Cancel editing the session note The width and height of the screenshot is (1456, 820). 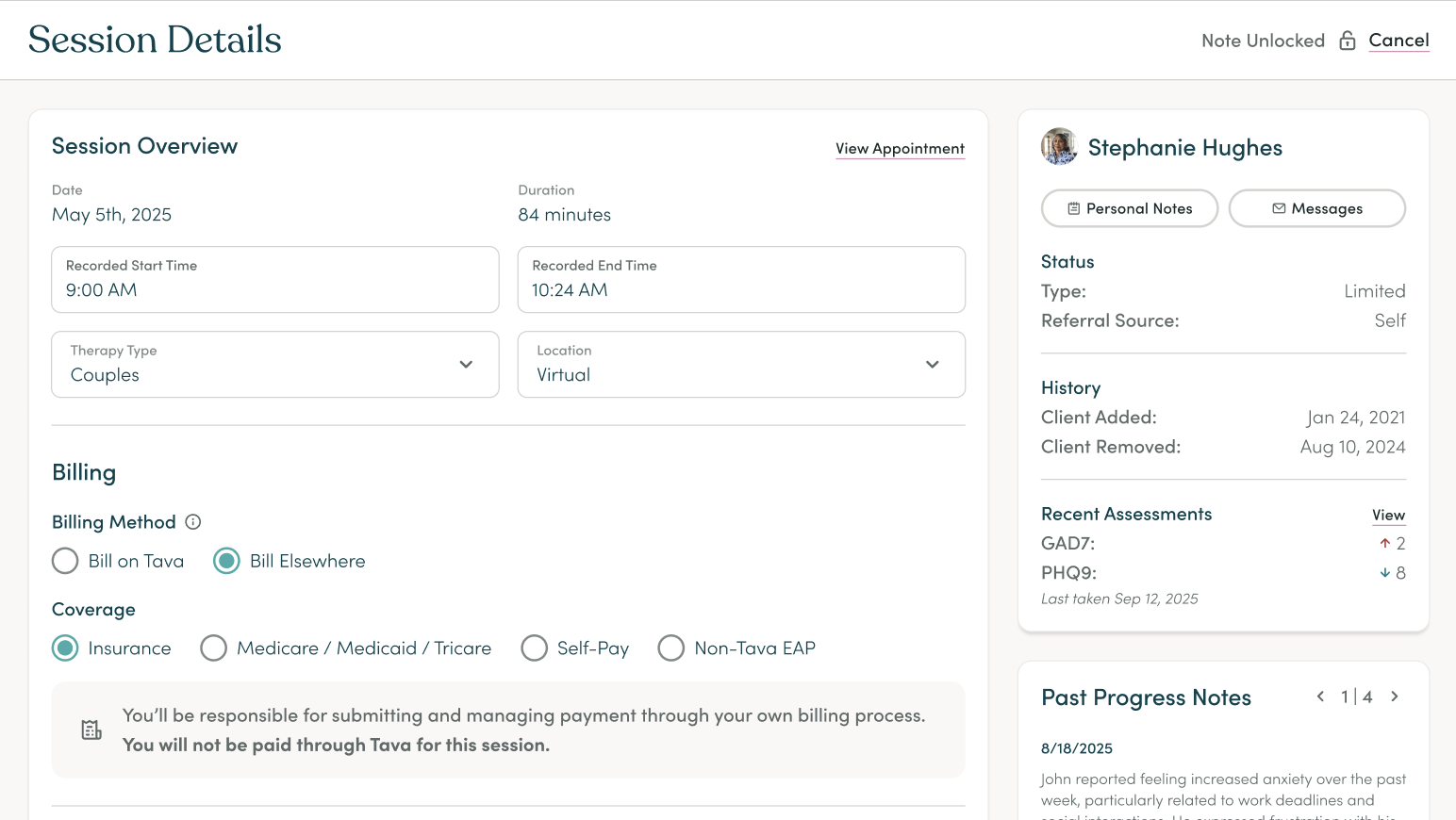[x=1398, y=41]
